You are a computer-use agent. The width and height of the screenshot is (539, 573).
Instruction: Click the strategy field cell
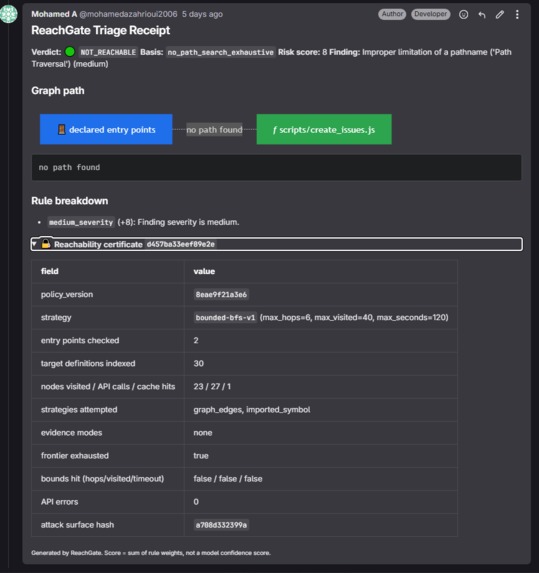[108, 317]
